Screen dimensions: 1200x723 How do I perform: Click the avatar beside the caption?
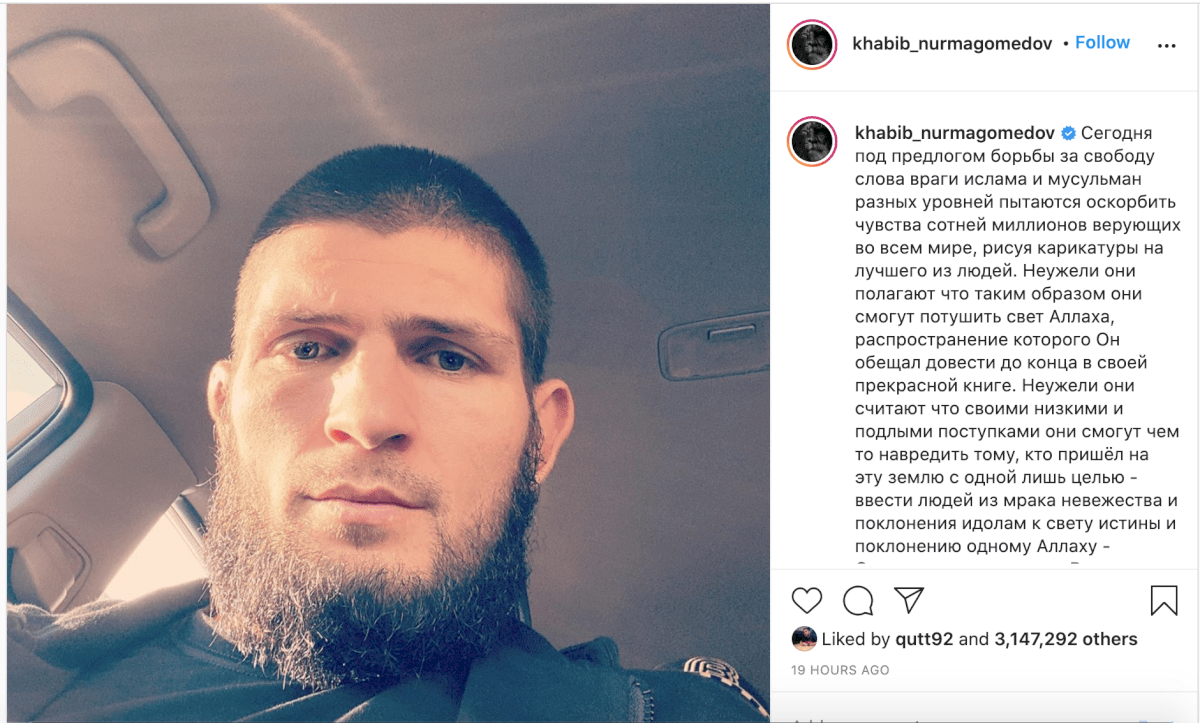pos(812,141)
